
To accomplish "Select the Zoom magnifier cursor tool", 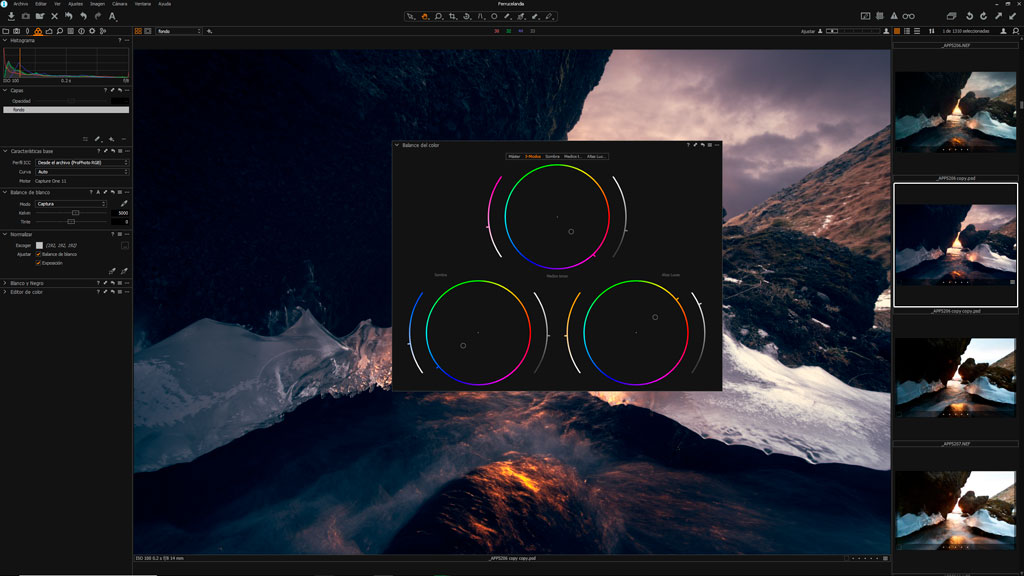I will tap(439, 17).
